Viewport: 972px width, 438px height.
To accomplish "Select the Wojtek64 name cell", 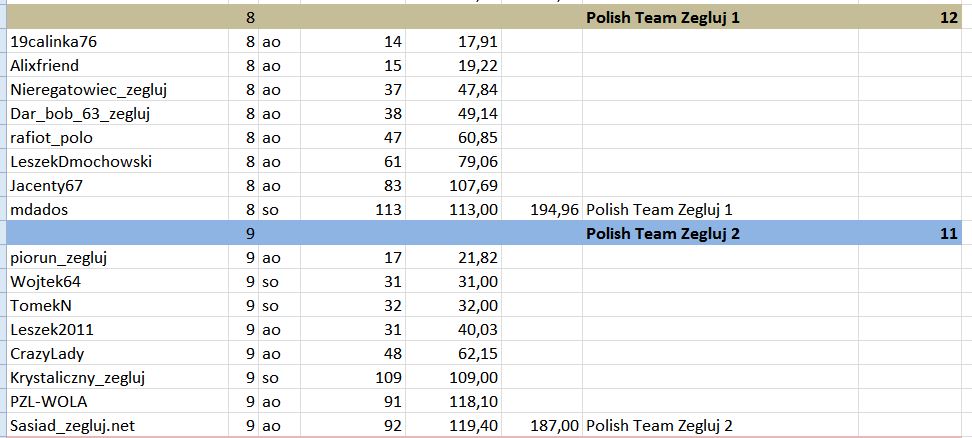I will coord(117,282).
